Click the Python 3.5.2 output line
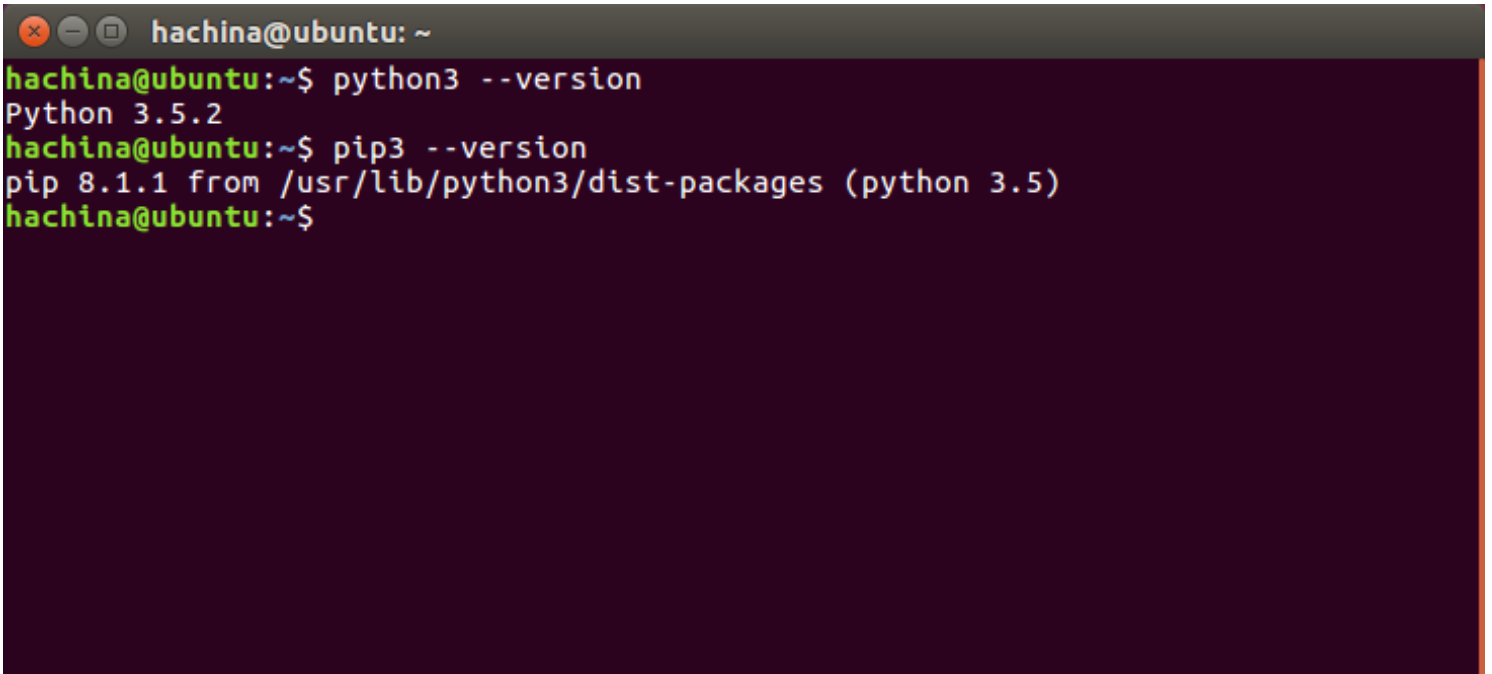Image resolution: width=1492 pixels, height=674 pixels. pos(113,114)
